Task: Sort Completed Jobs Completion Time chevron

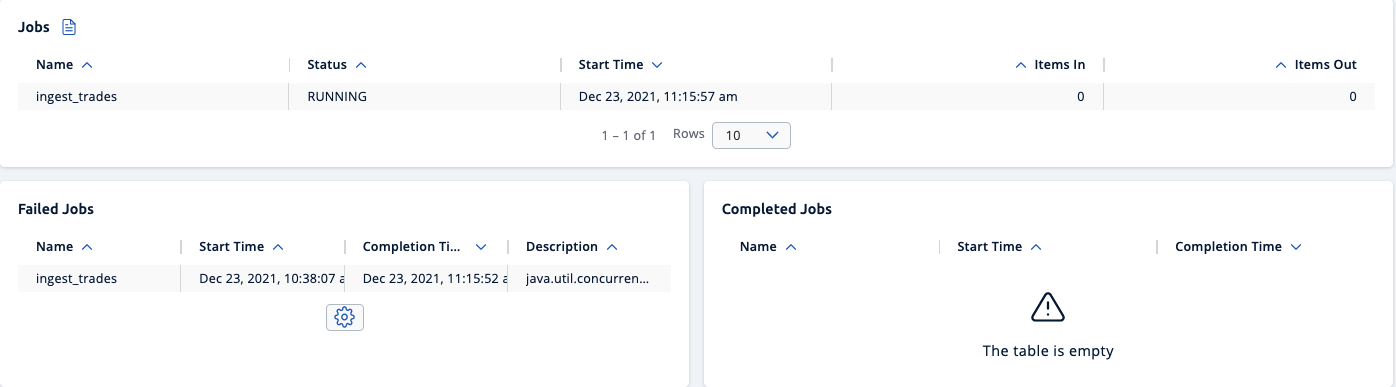Action: click(1296, 247)
